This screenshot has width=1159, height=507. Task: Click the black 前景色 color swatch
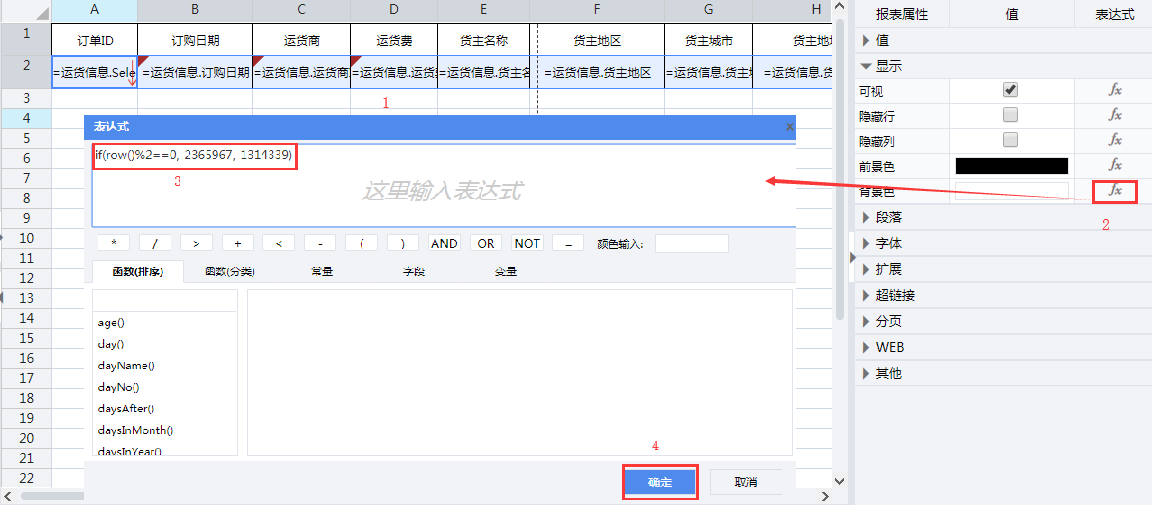click(1011, 166)
